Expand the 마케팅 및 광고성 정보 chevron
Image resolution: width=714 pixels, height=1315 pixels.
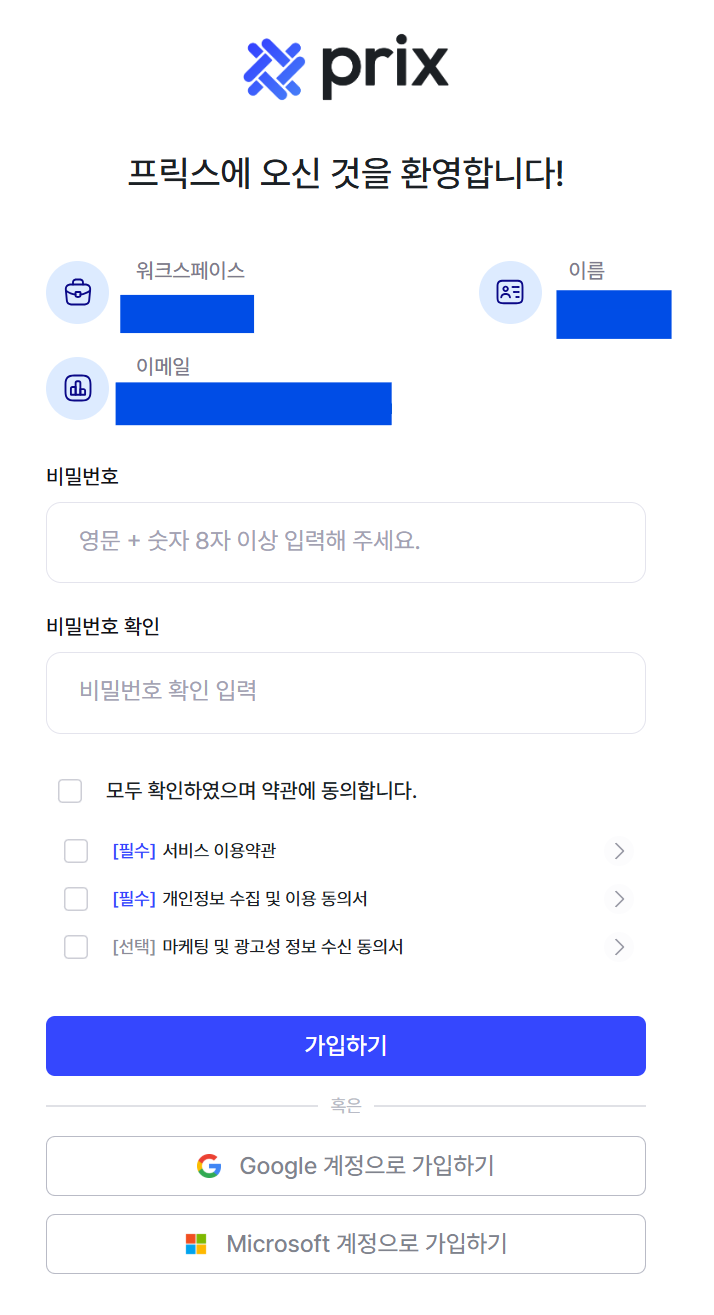[x=619, y=946]
